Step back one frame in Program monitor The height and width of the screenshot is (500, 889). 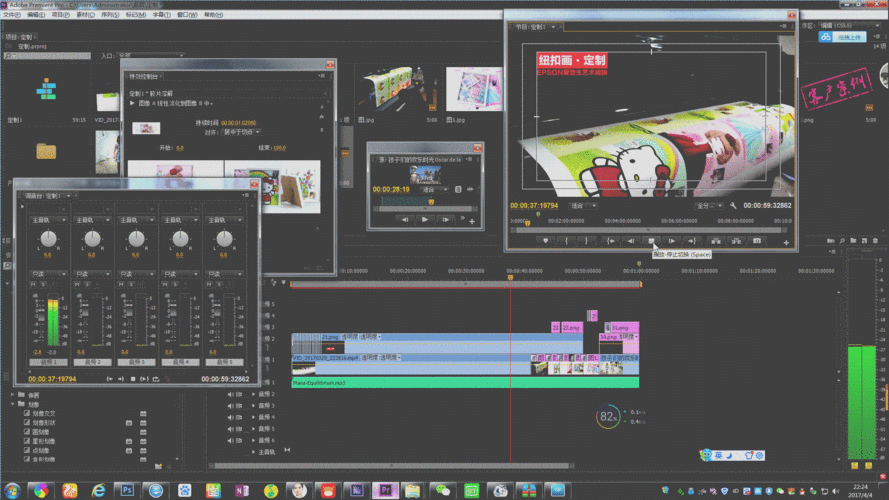point(631,241)
